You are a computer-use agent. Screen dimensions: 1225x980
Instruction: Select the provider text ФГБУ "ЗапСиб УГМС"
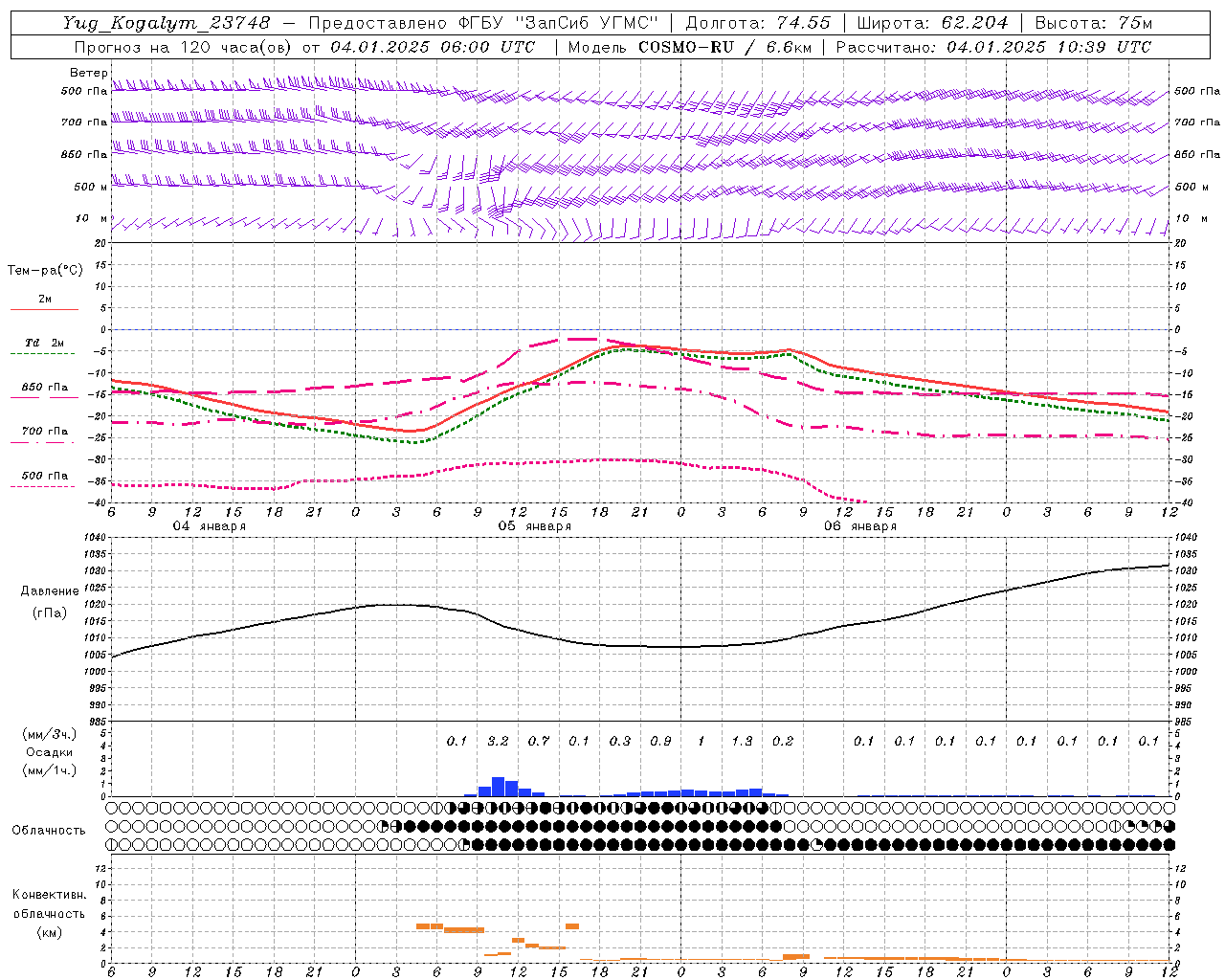point(559,23)
